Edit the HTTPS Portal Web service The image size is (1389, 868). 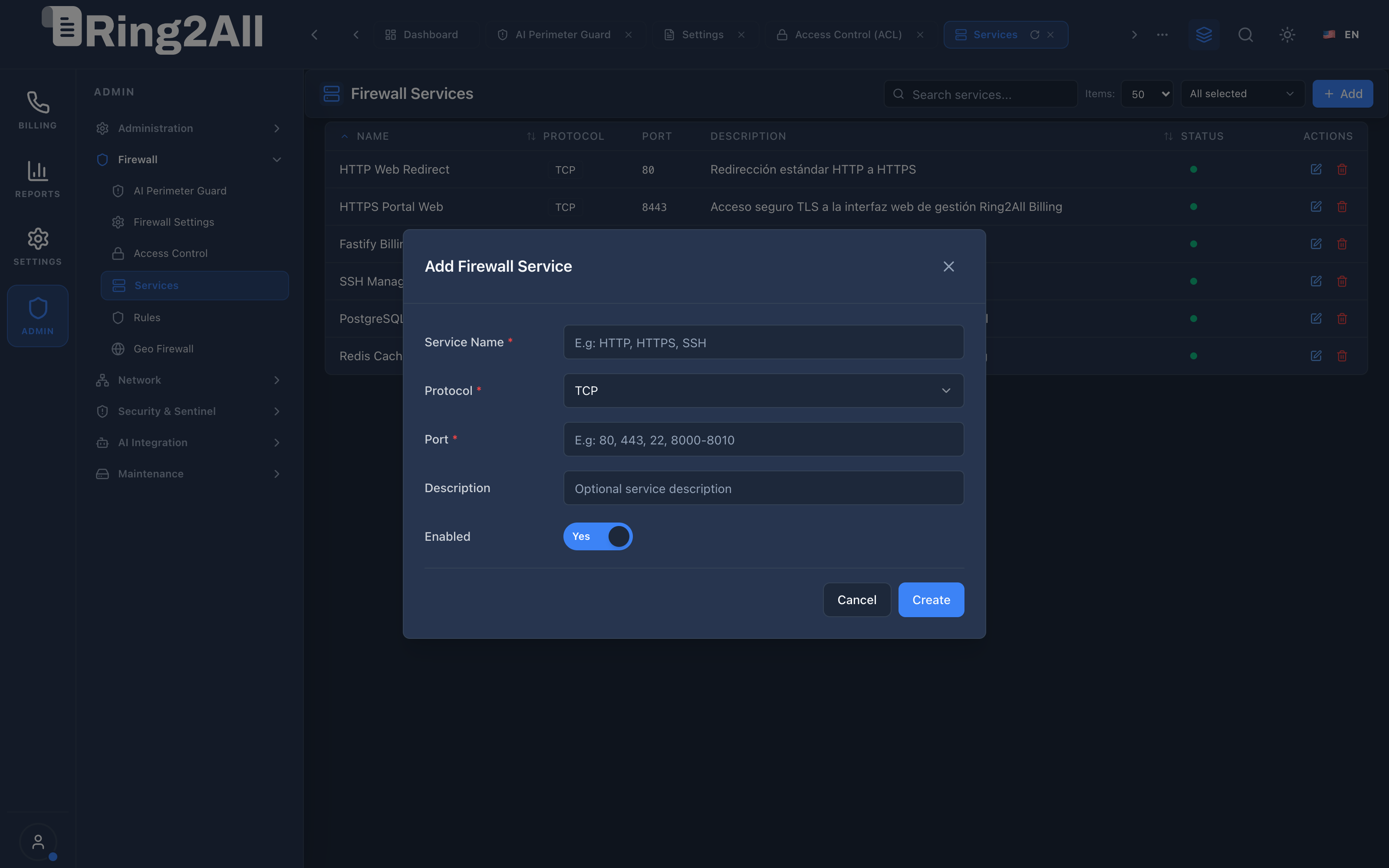click(x=1316, y=207)
